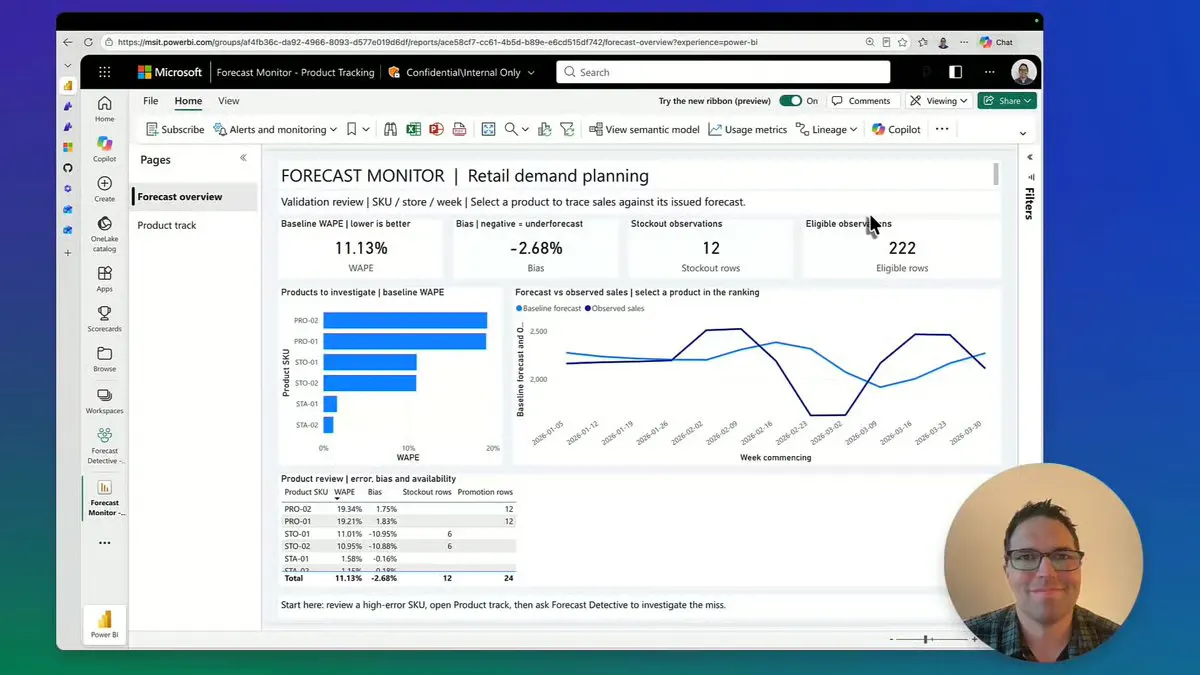This screenshot has height=675, width=1200.
Task: Open the sidebar more options ellipsis
Action: 104,543
